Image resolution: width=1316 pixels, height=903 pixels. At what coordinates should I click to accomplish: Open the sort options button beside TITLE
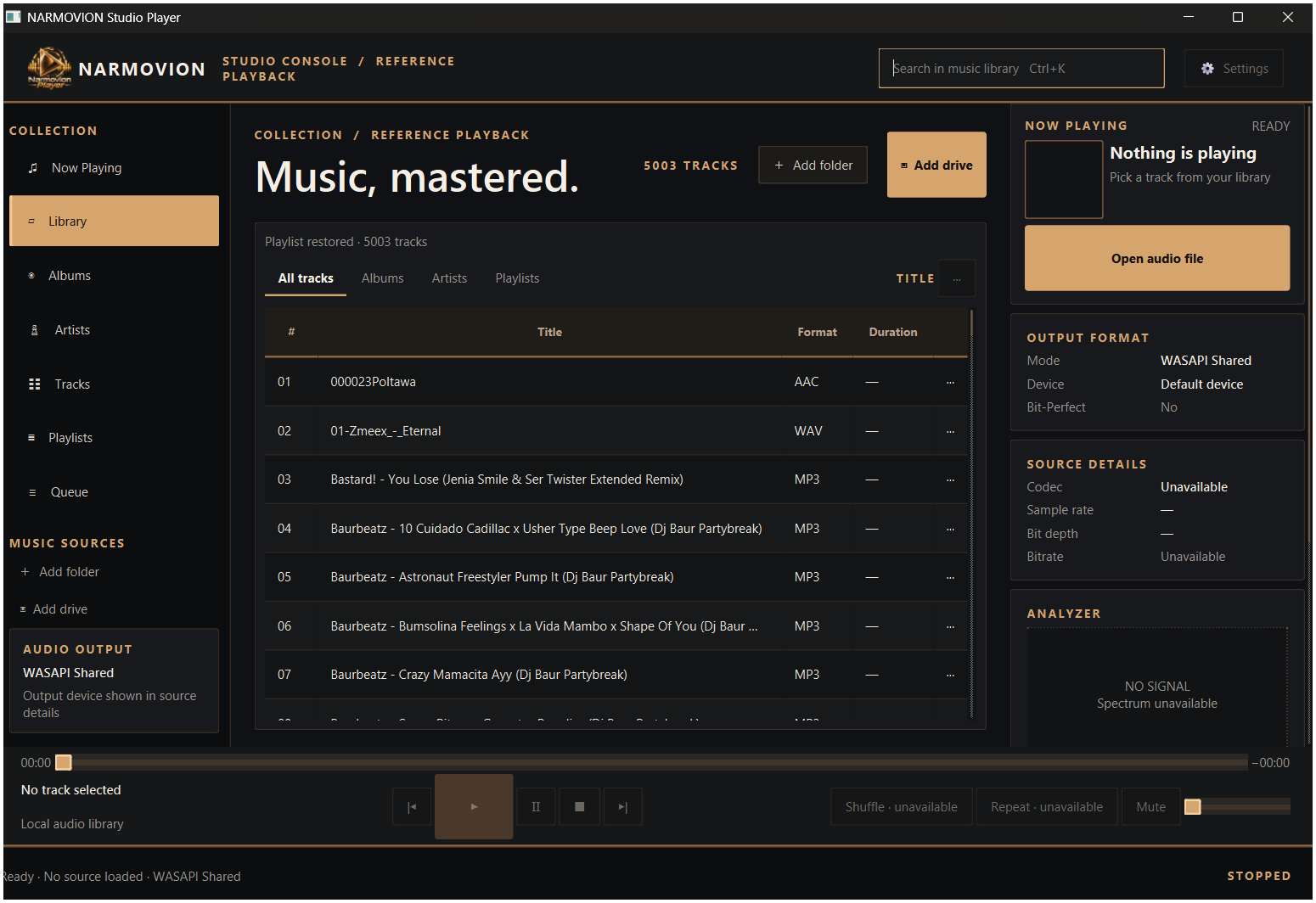(x=957, y=278)
